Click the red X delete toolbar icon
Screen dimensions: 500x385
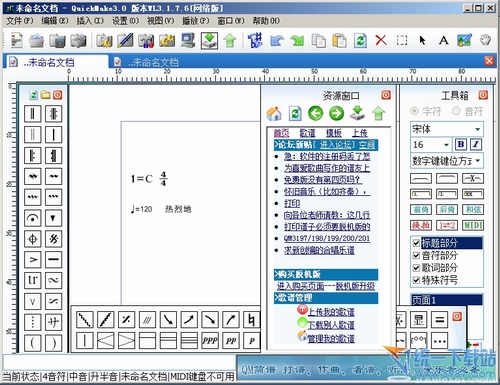(x=381, y=40)
